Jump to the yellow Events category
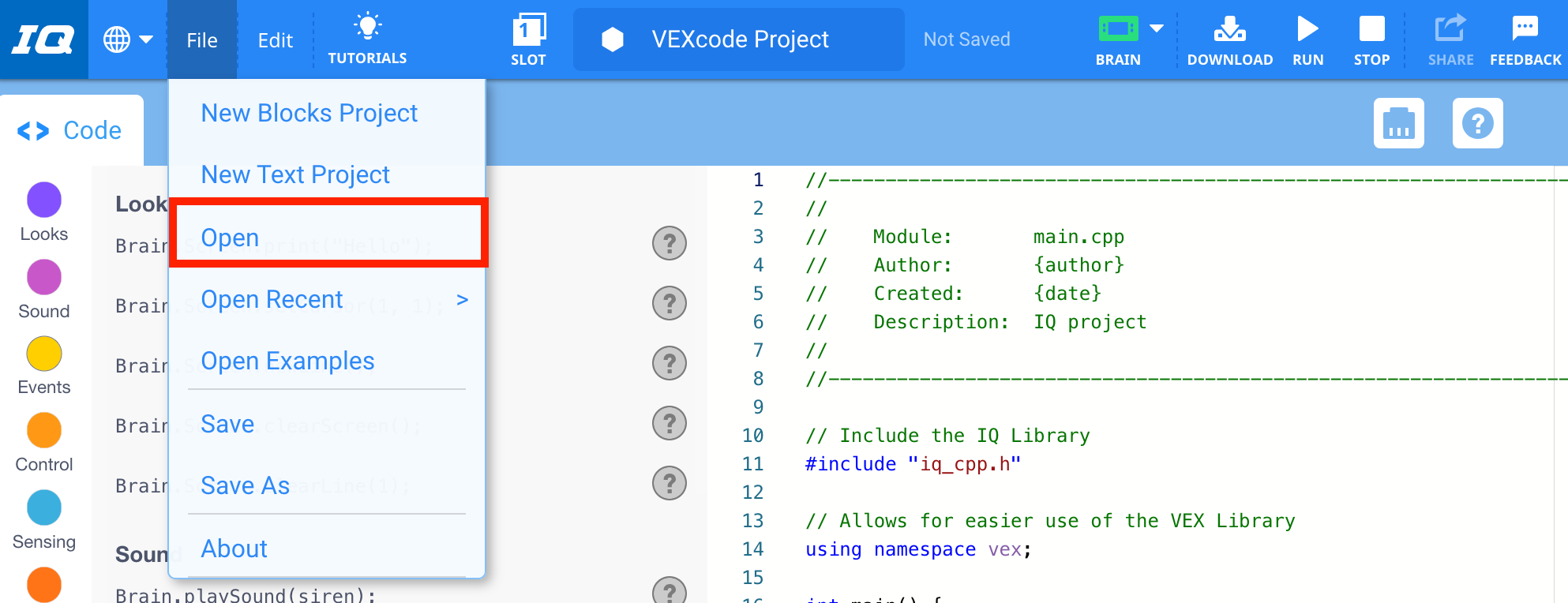 (x=44, y=354)
